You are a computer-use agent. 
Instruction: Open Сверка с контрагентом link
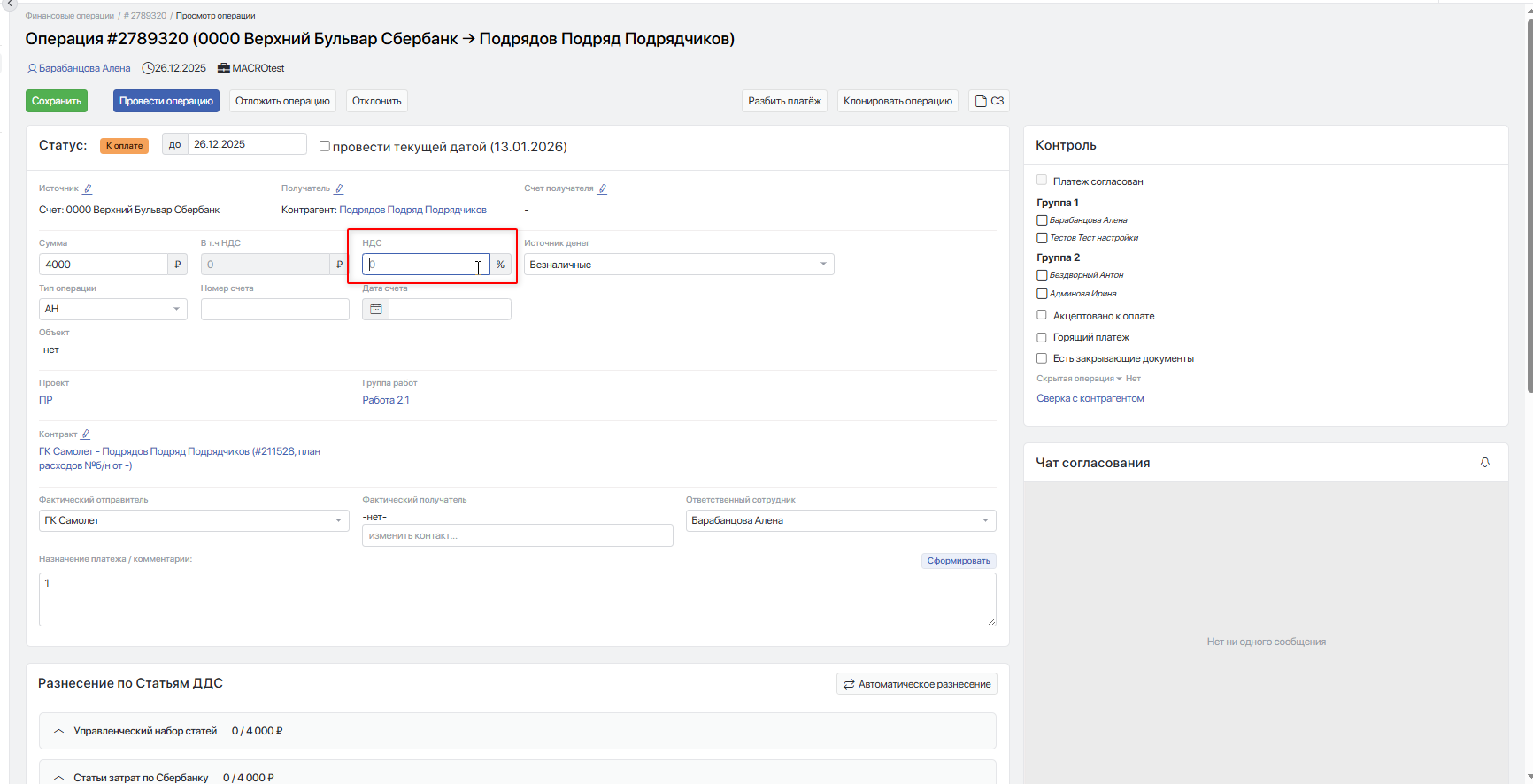coord(1090,398)
